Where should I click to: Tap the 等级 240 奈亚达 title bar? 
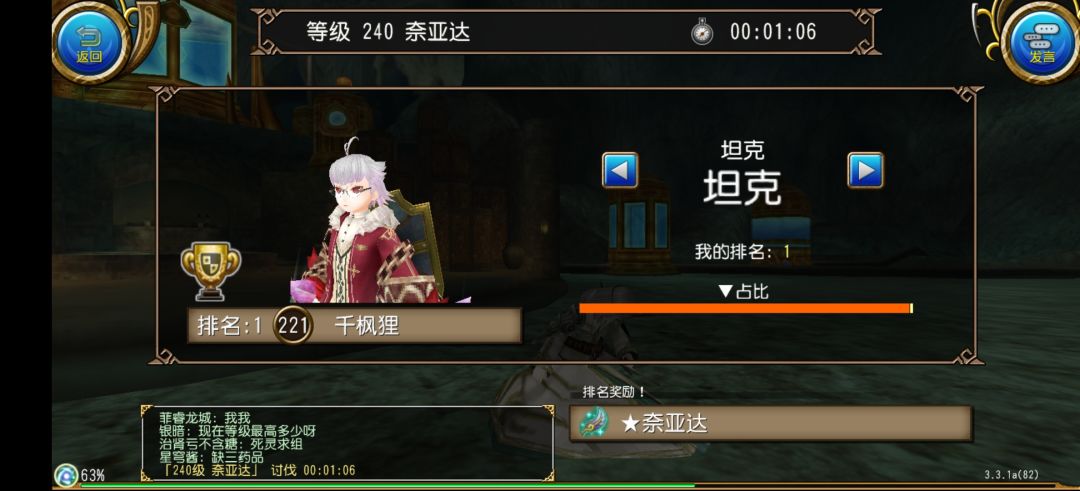[x=565, y=32]
